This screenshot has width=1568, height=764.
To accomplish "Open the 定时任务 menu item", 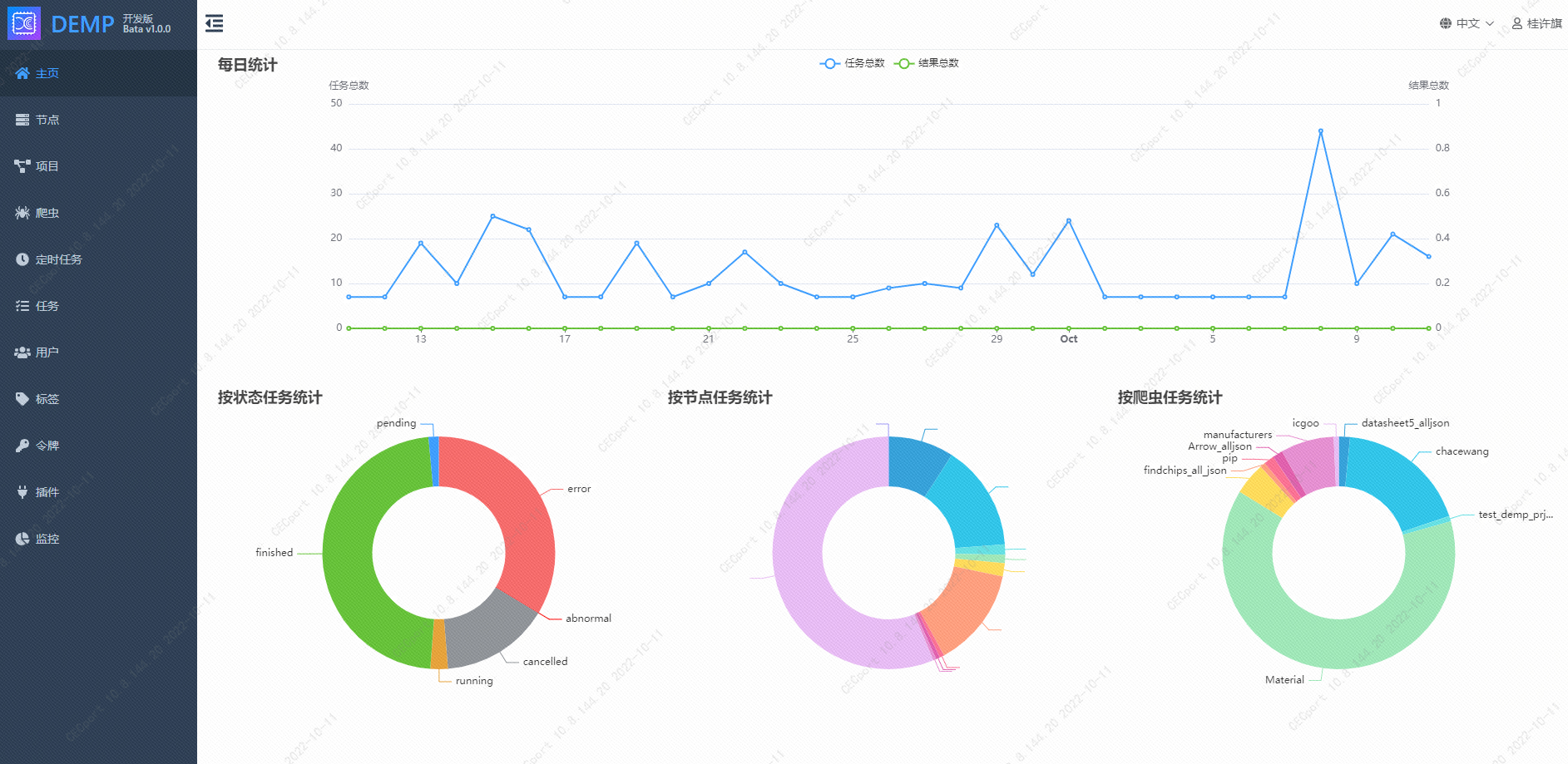I will tap(98, 259).
